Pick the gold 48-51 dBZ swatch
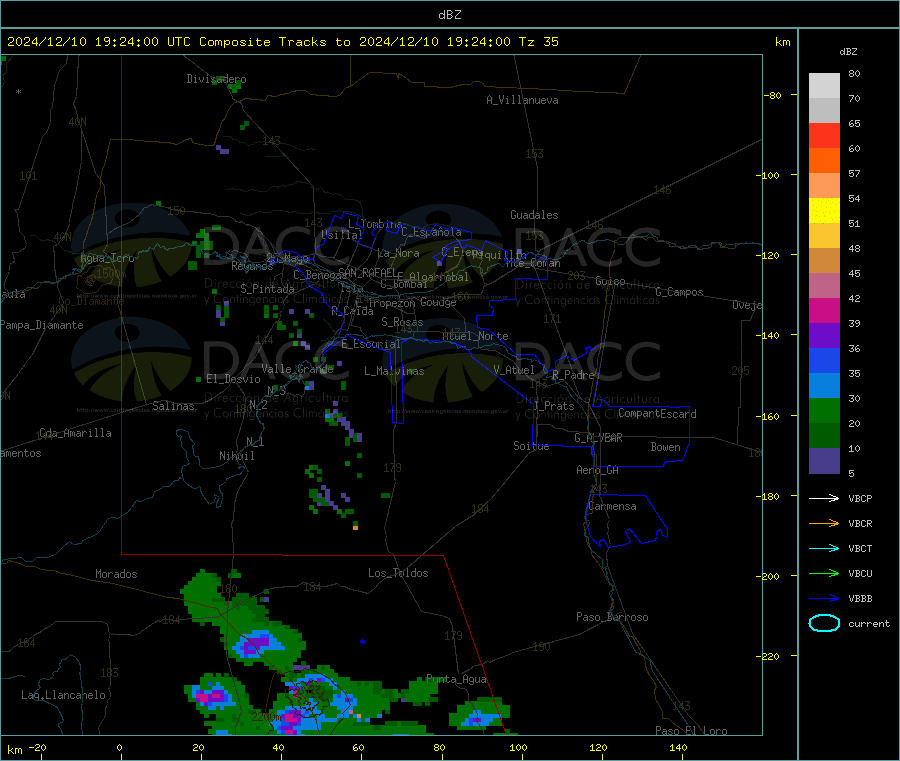 (824, 236)
